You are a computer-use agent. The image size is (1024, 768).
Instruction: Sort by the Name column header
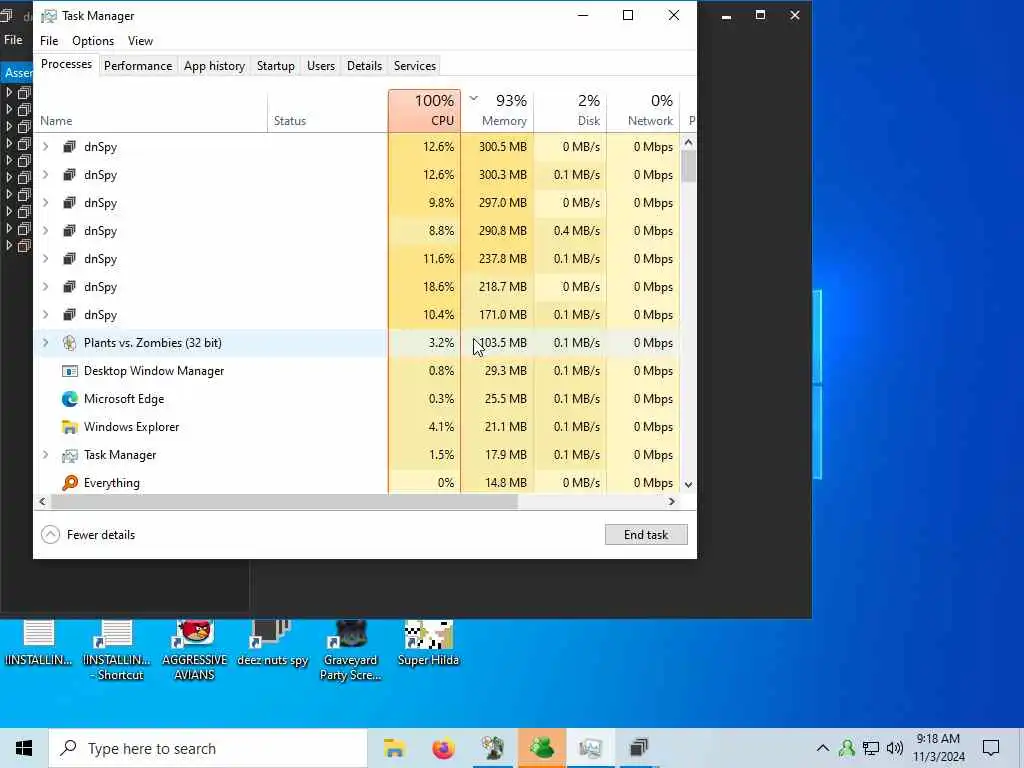[x=150, y=111]
